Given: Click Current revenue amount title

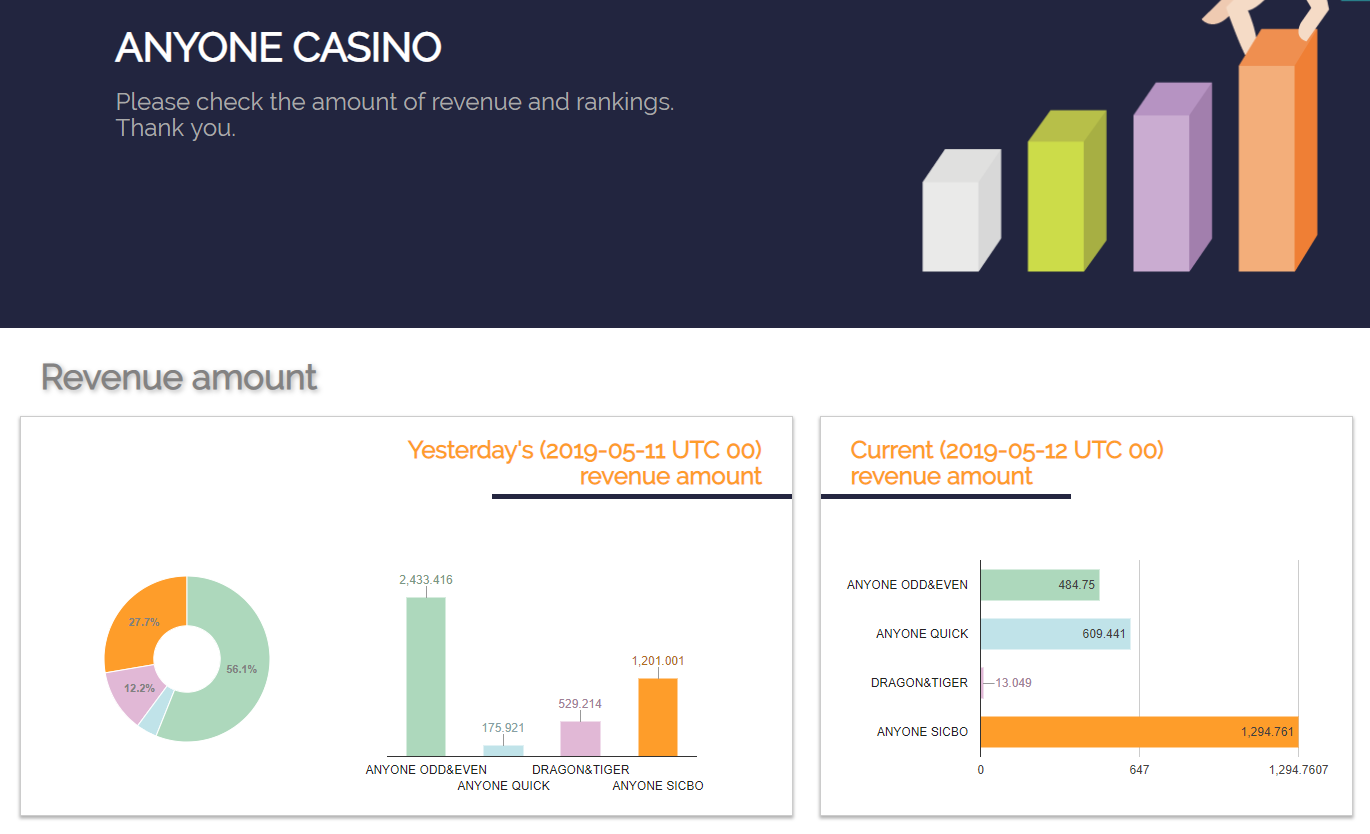Looking at the screenshot, I should click(x=1007, y=463).
